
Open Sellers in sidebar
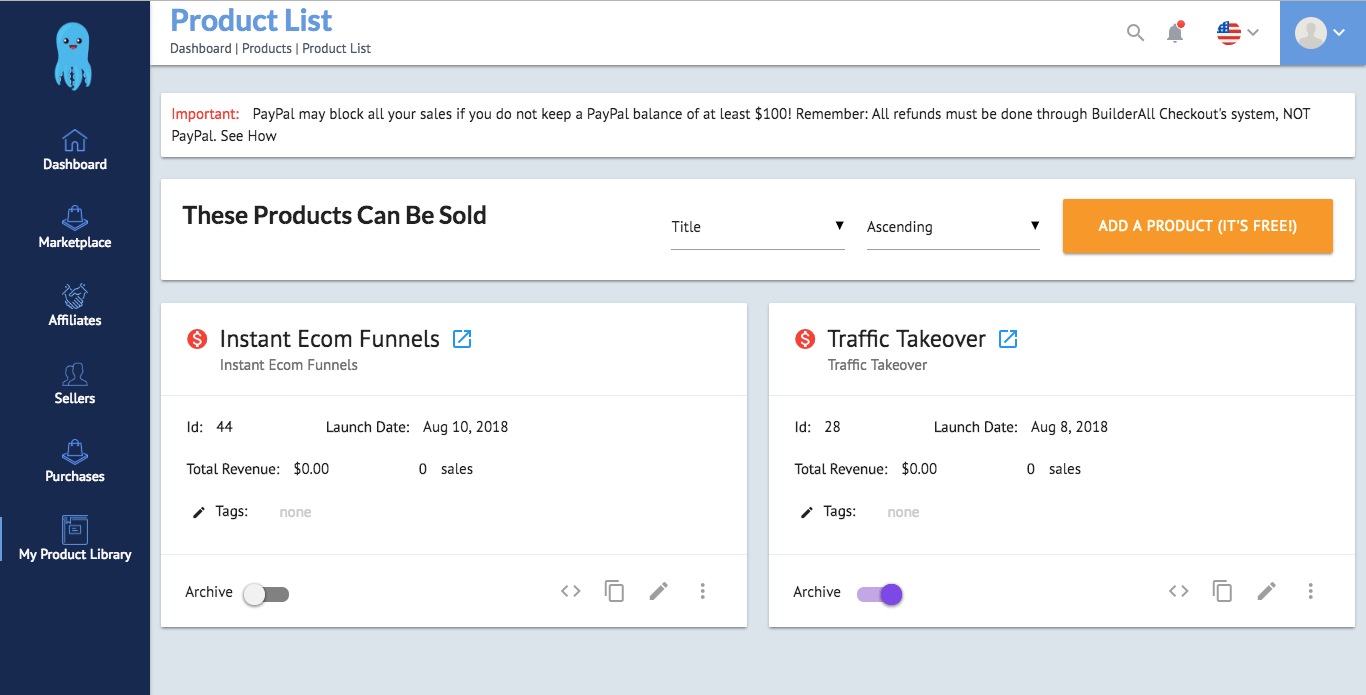click(x=75, y=384)
